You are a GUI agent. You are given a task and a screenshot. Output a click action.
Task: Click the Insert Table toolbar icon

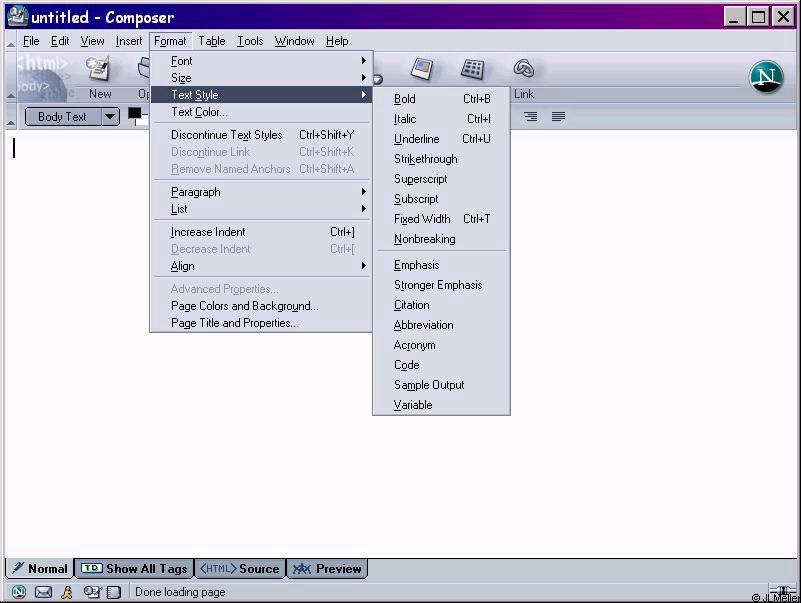(x=473, y=69)
